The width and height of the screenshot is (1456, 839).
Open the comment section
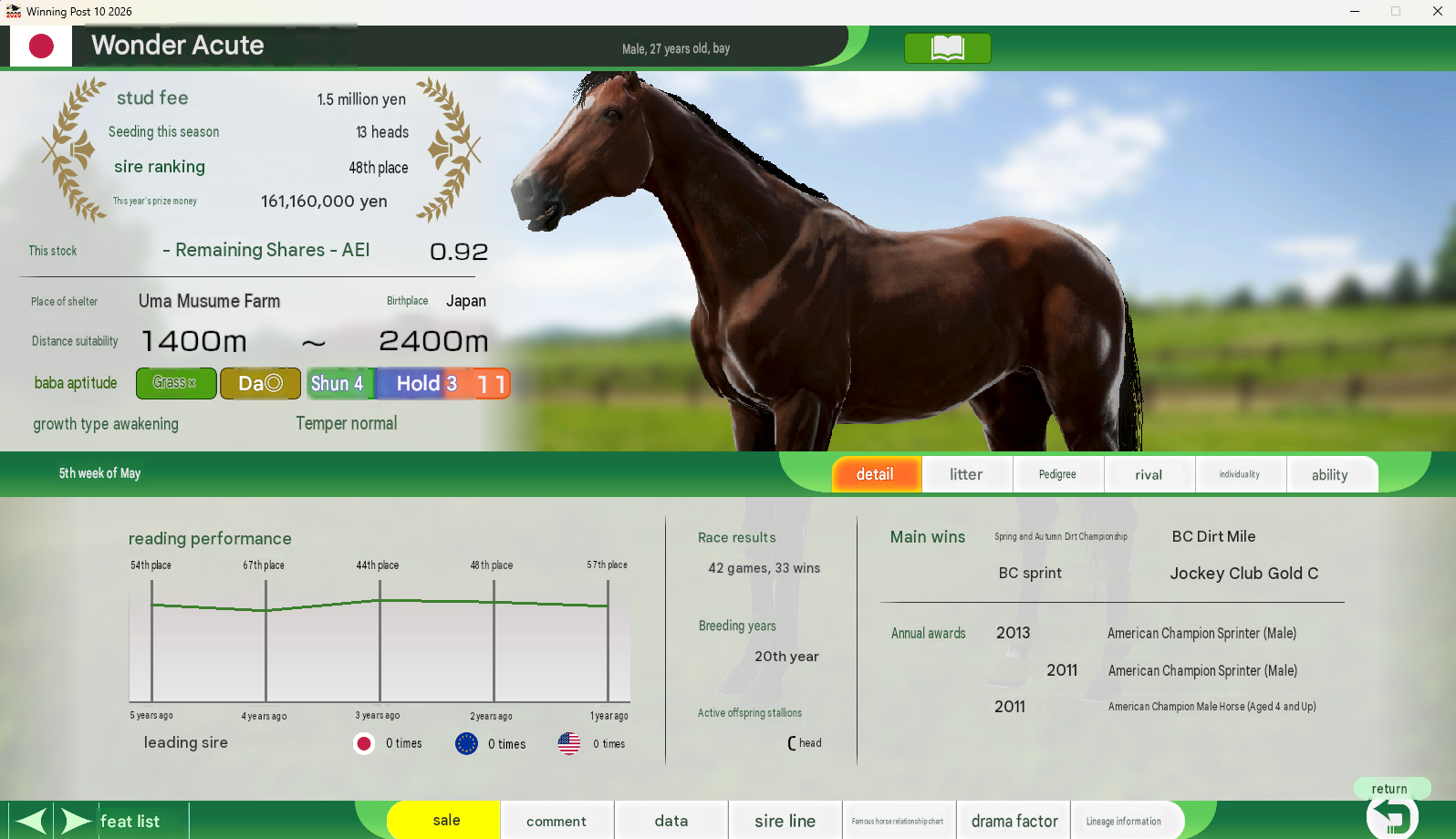[556, 821]
